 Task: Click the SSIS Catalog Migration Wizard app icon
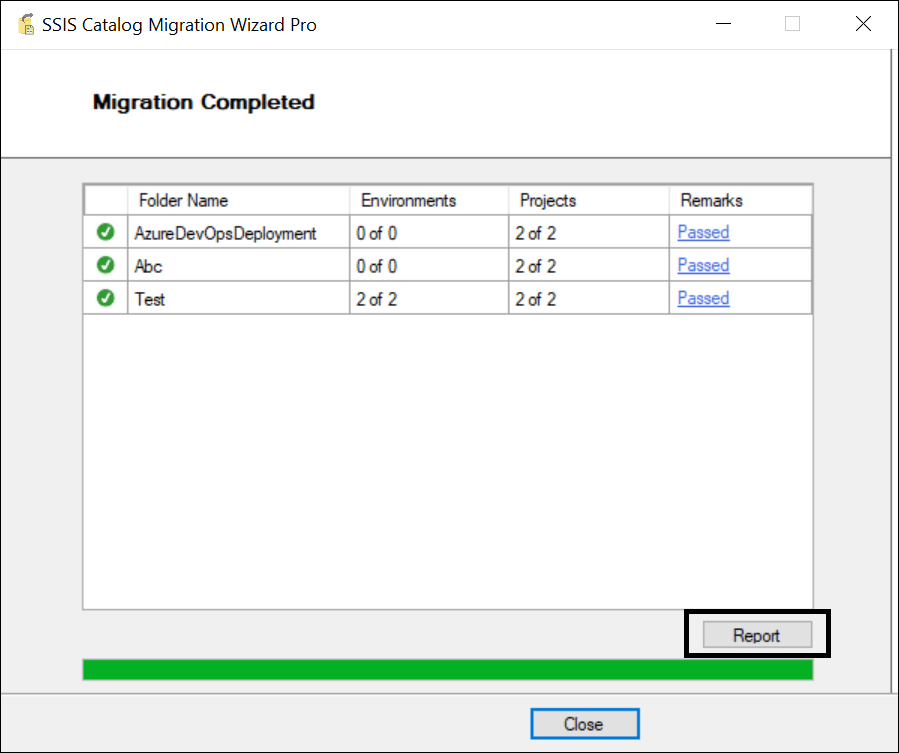click(26, 25)
